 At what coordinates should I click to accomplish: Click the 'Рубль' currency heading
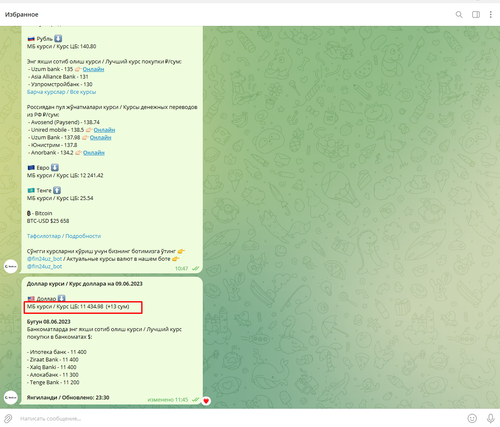point(45,39)
